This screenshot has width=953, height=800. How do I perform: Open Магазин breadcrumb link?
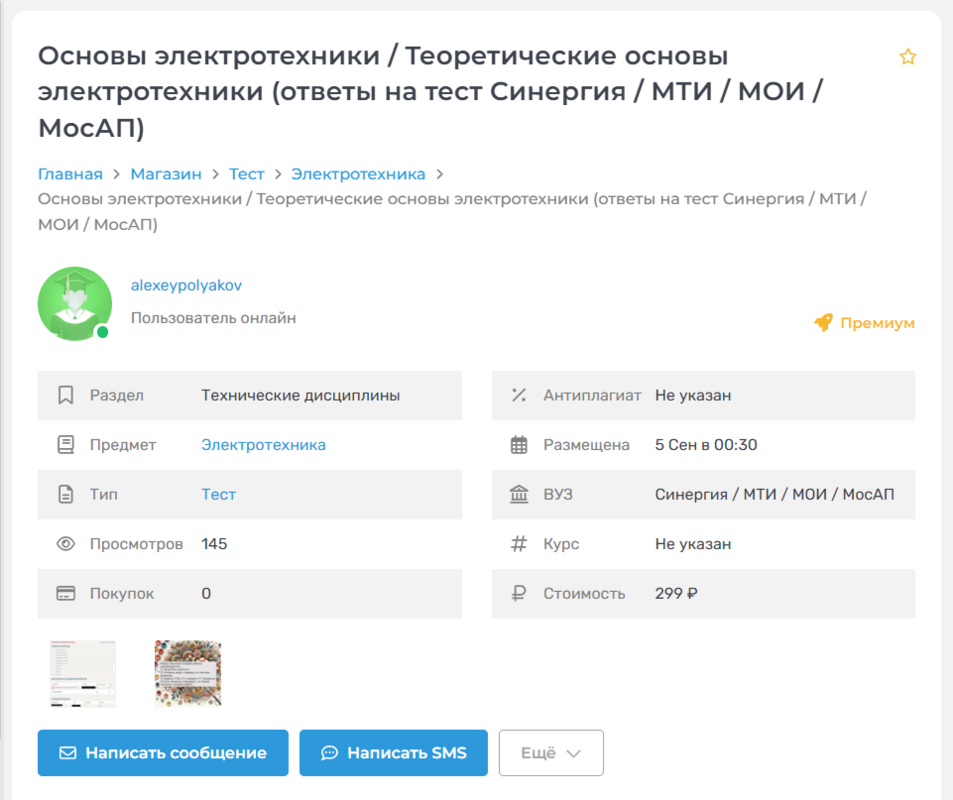point(166,174)
